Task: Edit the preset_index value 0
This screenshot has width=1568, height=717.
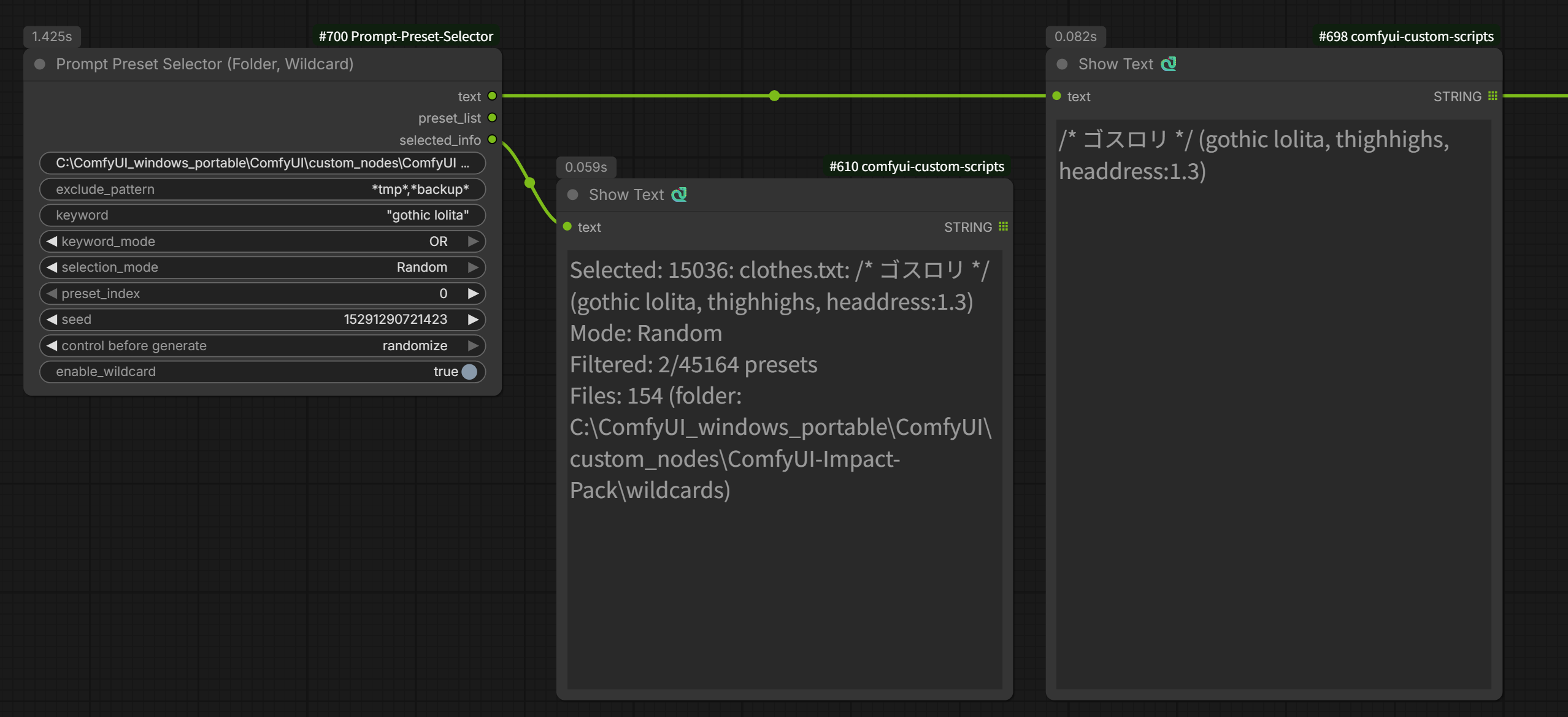Action: tap(263, 294)
